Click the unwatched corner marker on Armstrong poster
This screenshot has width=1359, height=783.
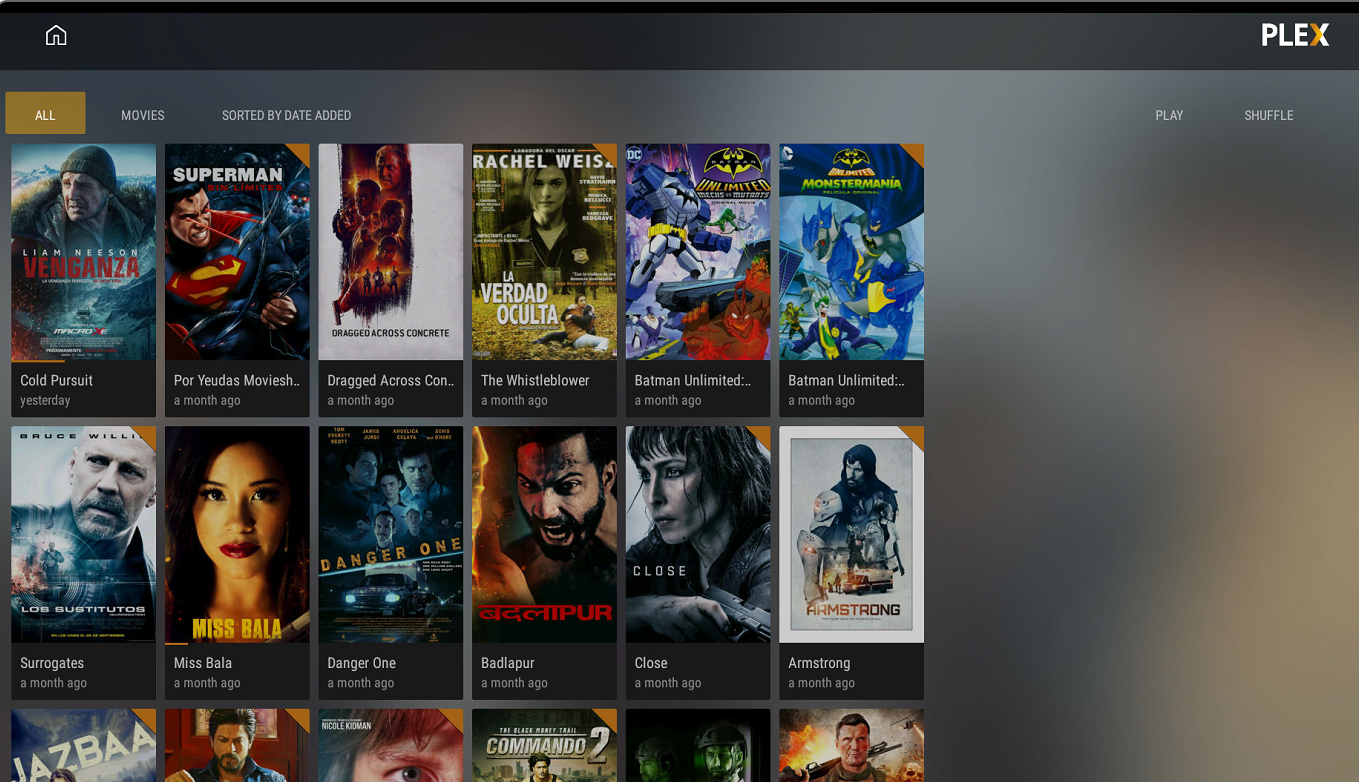(x=915, y=435)
